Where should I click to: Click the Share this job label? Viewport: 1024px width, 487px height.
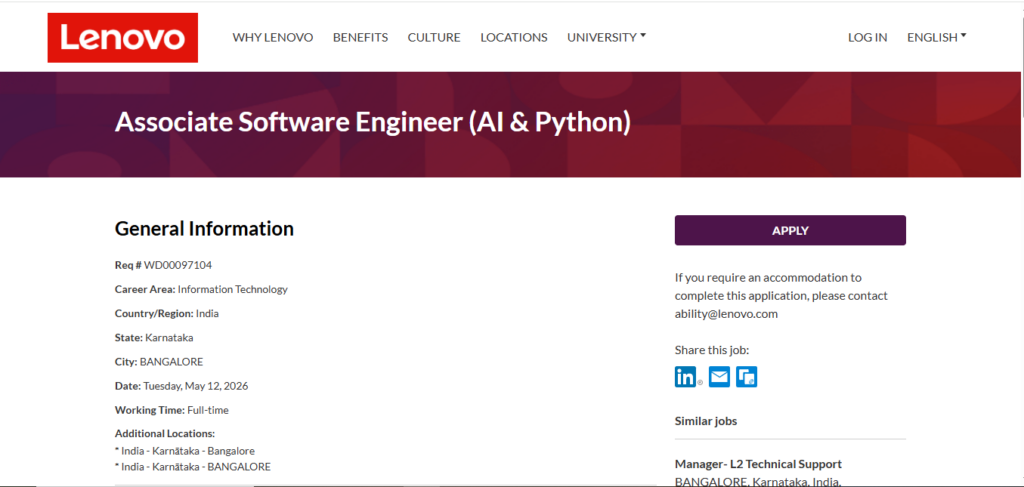tap(712, 350)
